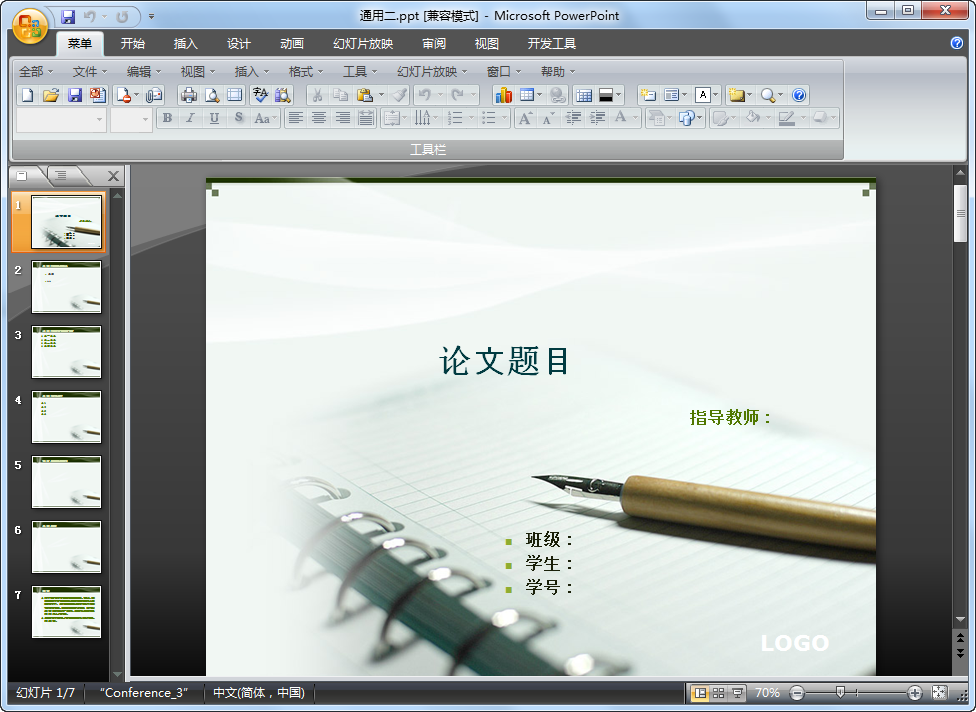Insert a chart using the toolbar icon
The width and height of the screenshot is (976, 712).
tap(503, 95)
